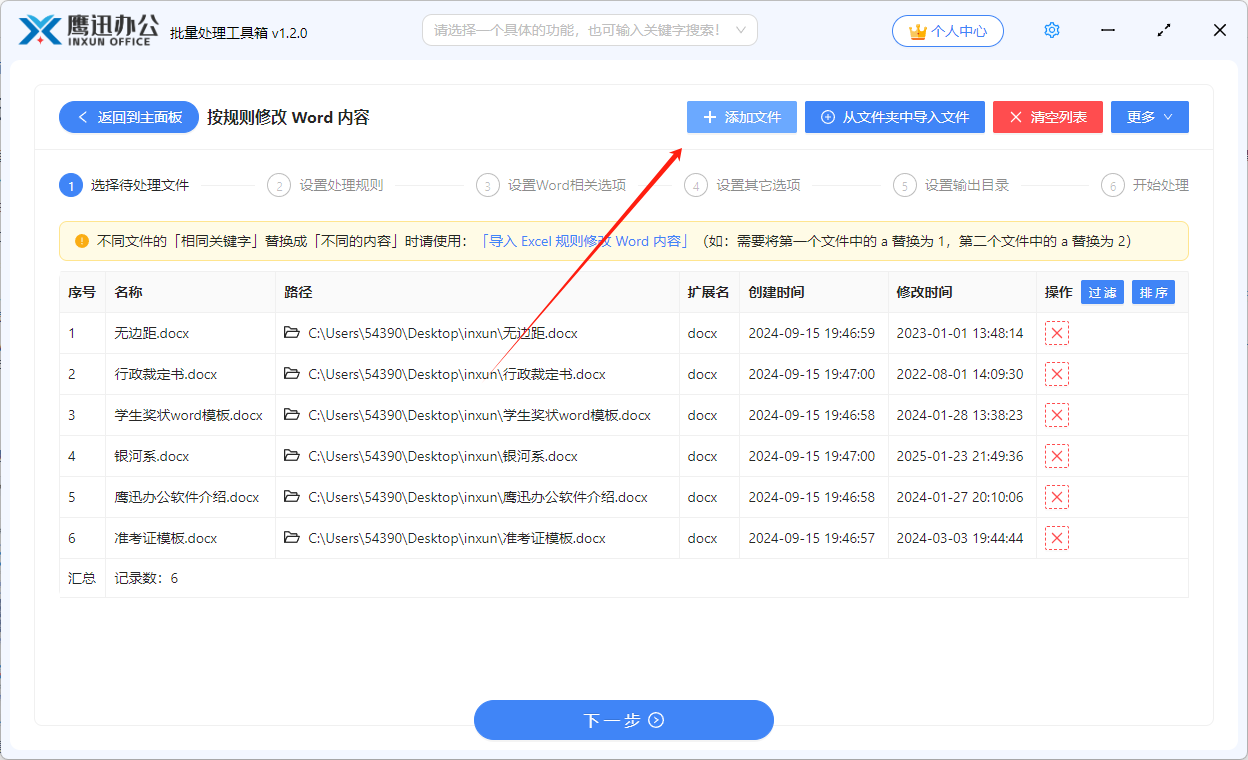Toggle the 排序 sort option
Image resolution: width=1248 pixels, height=760 pixels.
(1153, 292)
